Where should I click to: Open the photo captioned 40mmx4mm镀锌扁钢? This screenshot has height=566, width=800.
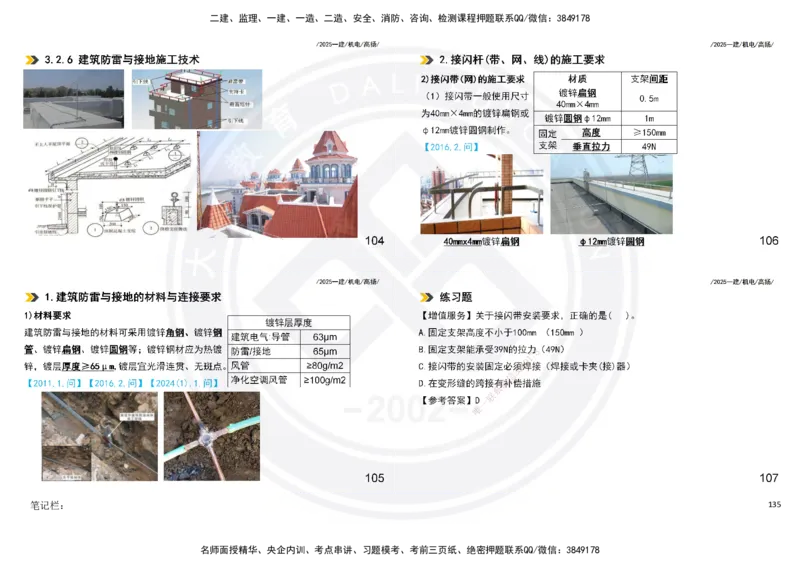[482, 194]
